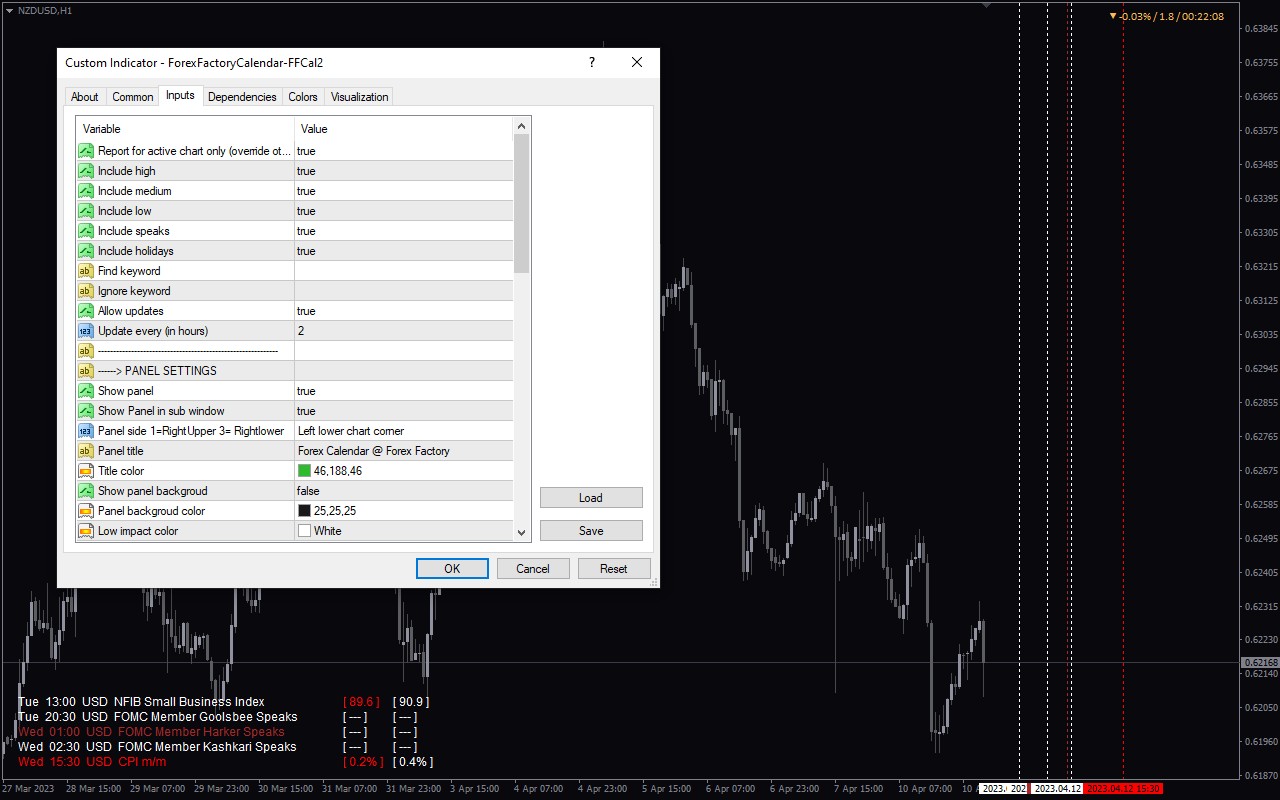Screen dimensions: 1280x800
Task: Click the icon next to 'Allow updates'
Action: tap(86, 311)
